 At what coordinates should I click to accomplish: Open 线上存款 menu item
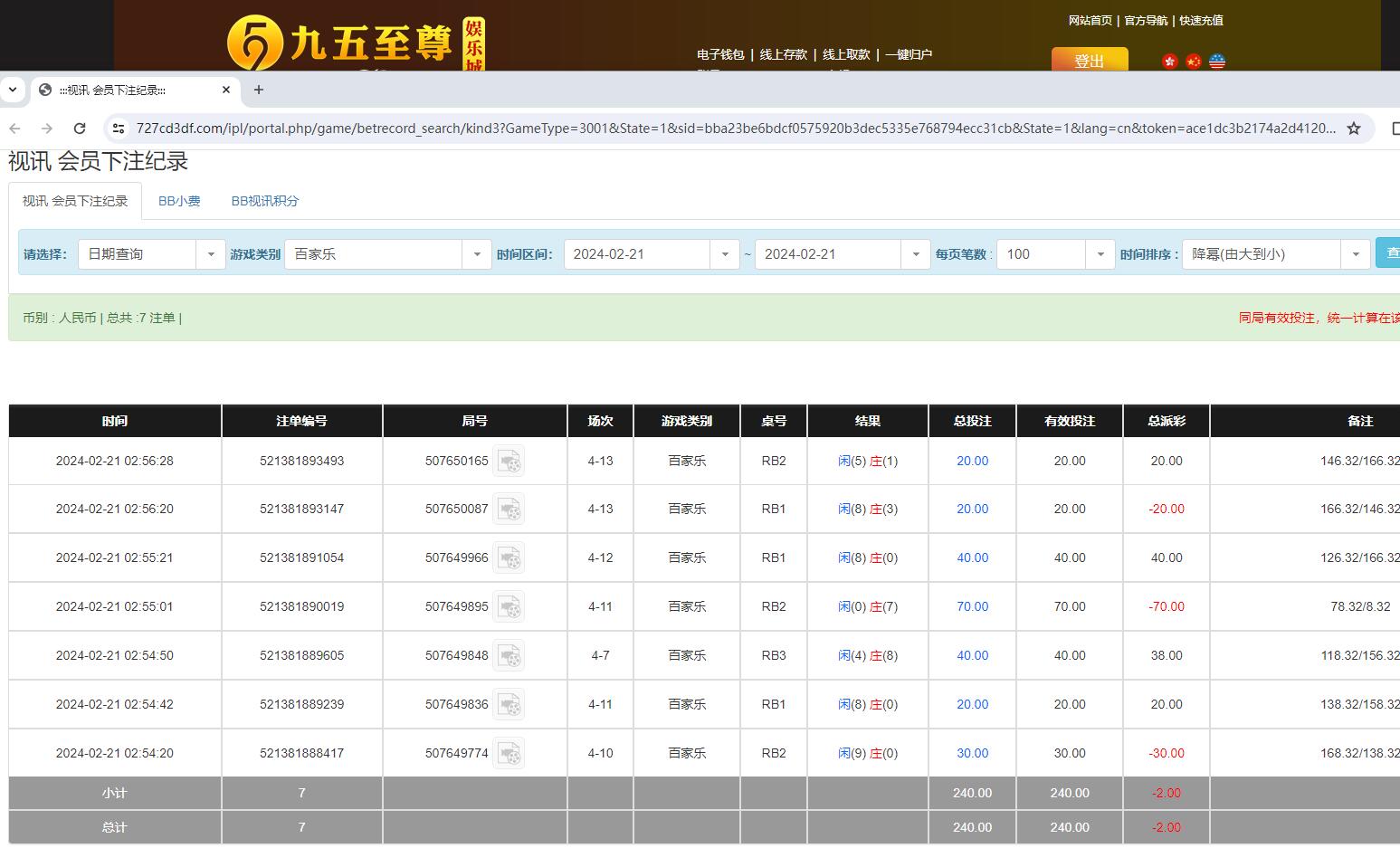click(x=784, y=54)
